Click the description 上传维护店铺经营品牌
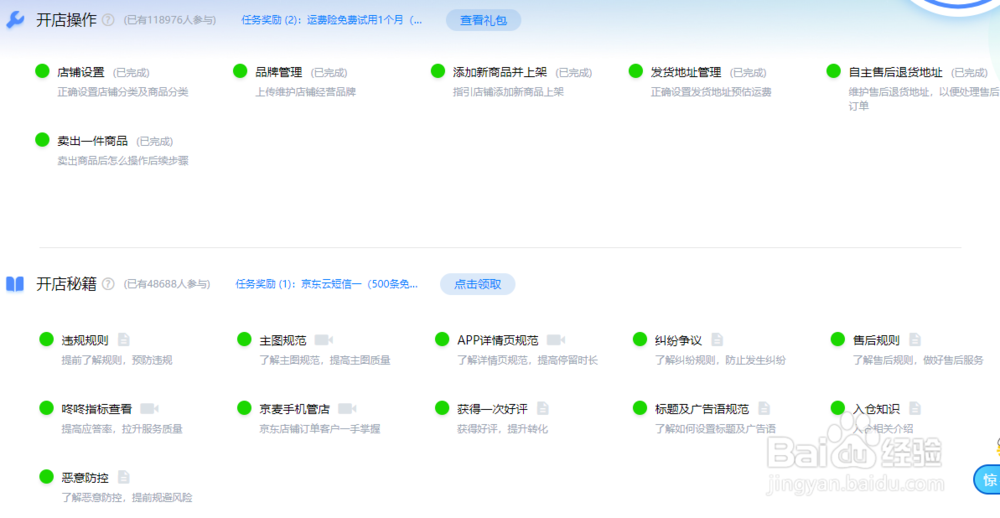This screenshot has height=518, width=1000. [x=305, y=92]
